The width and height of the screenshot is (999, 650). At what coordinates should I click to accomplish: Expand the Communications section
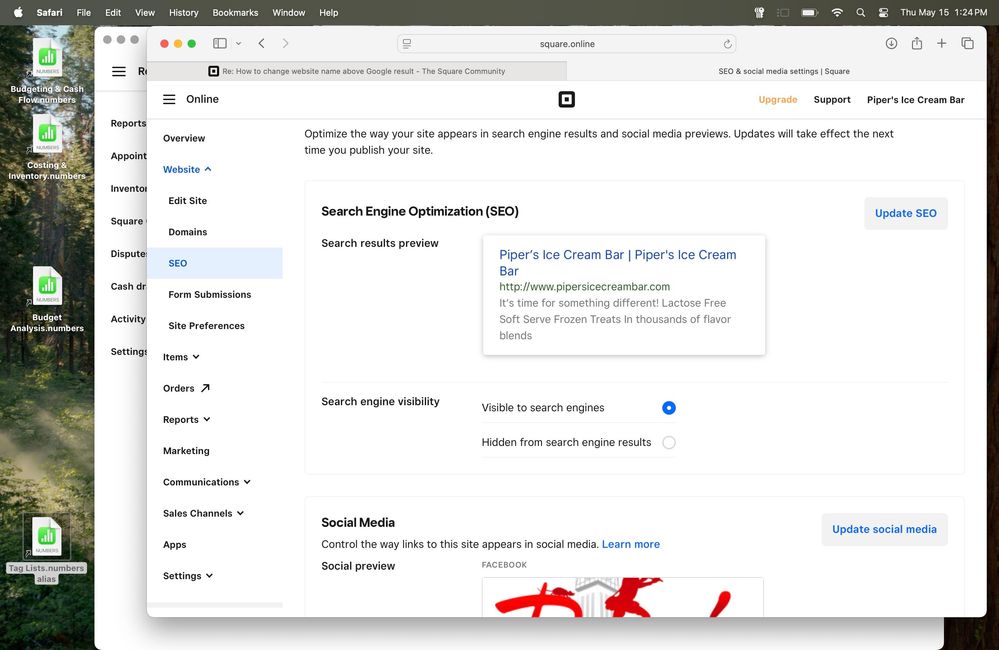click(207, 482)
